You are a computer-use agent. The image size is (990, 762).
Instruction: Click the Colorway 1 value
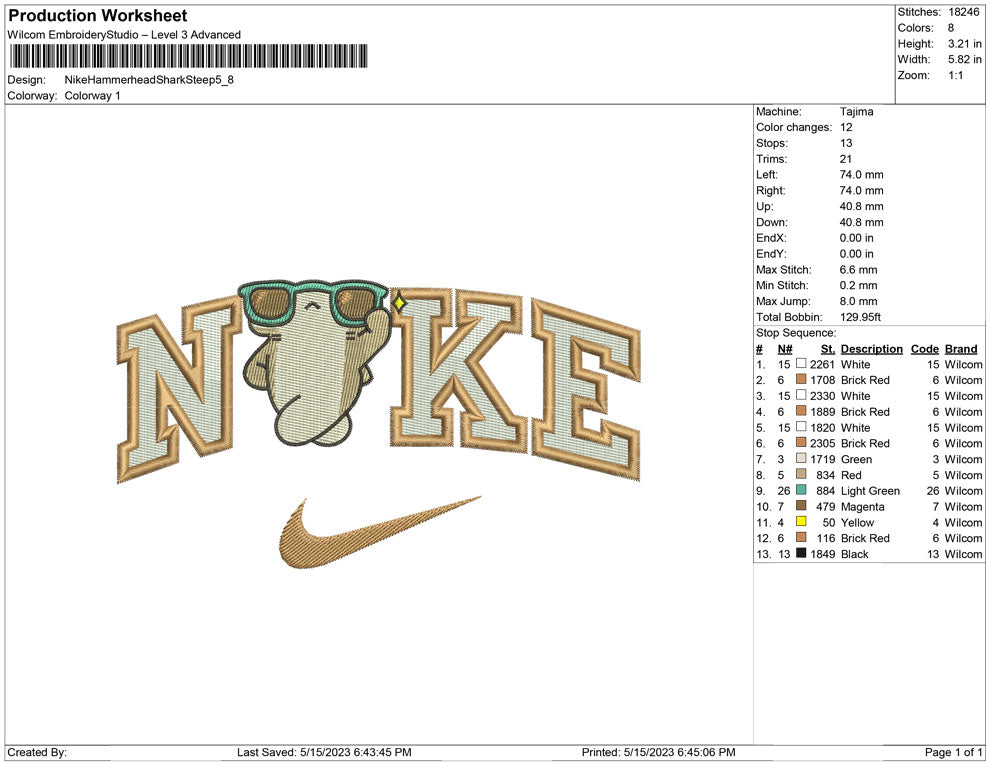pyautogui.click(x=92, y=95)
